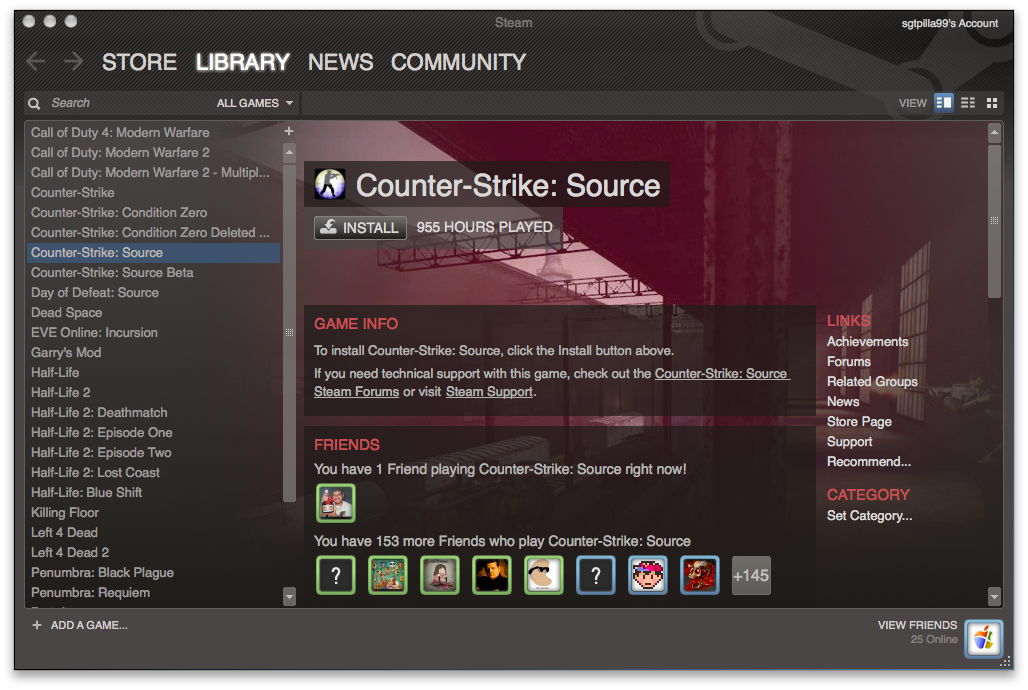Click the INSTALL button
Screen dimensions: 1028x690
(x=360, y=228)
